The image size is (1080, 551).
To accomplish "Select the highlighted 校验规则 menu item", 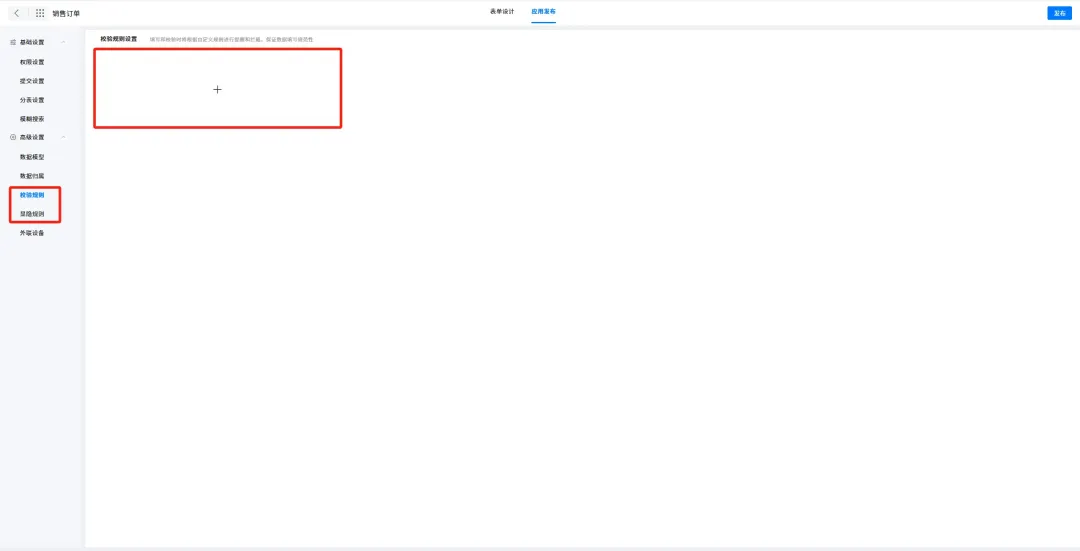I will 32,195.
